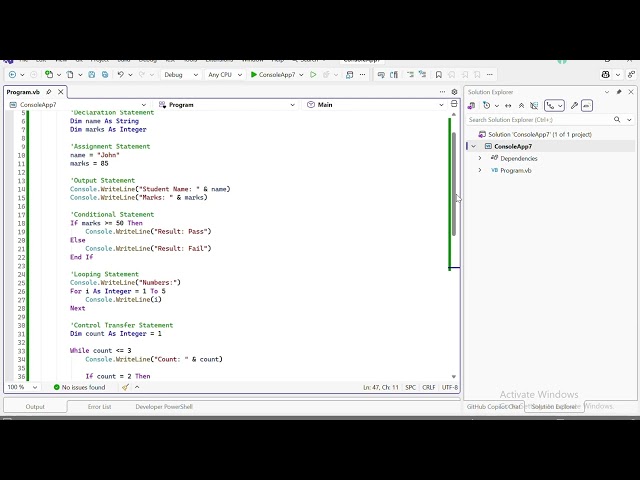Click the Save Program.vb disk icon

pyautogui.click(x=92, y=75)
